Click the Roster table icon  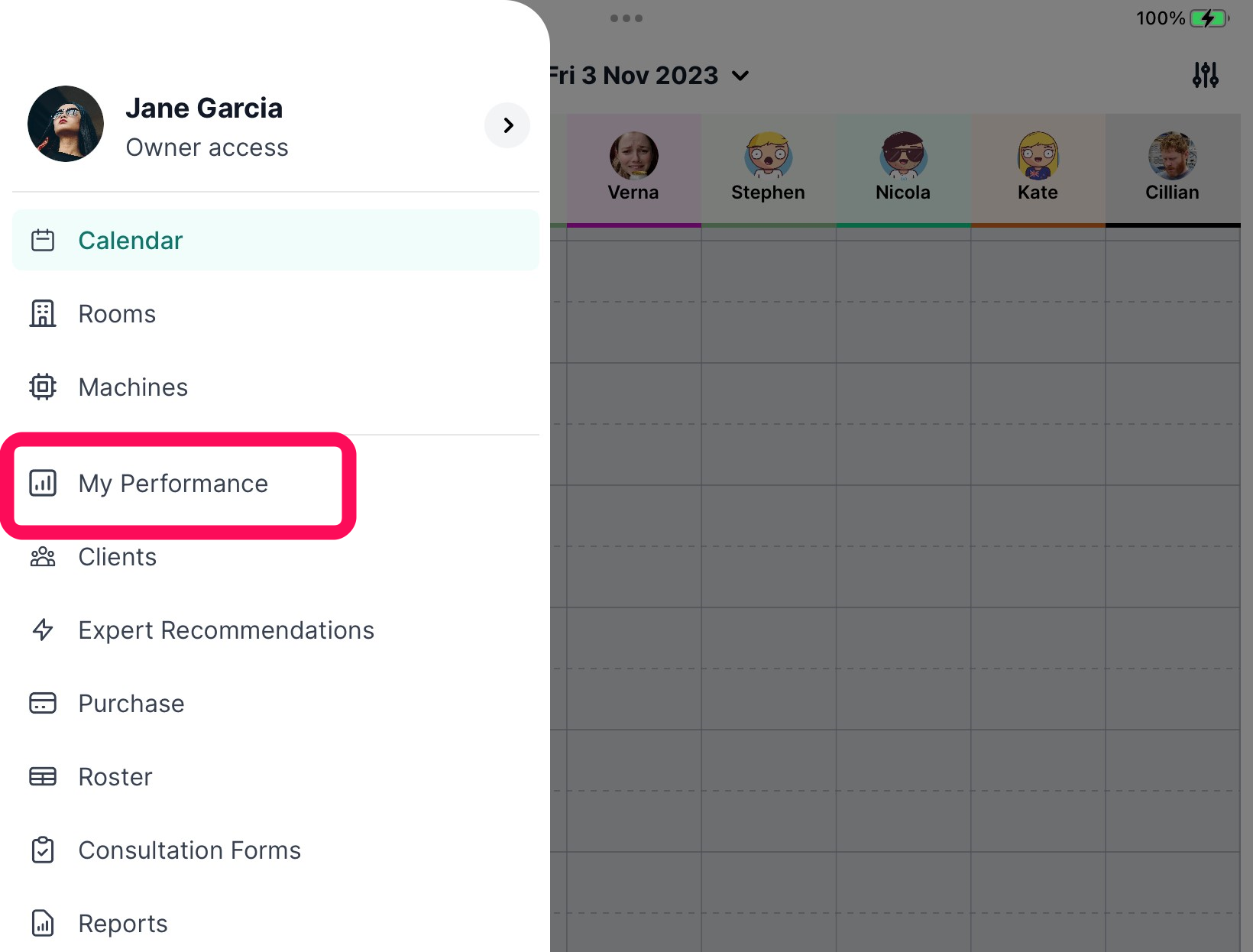coord(43,777)
